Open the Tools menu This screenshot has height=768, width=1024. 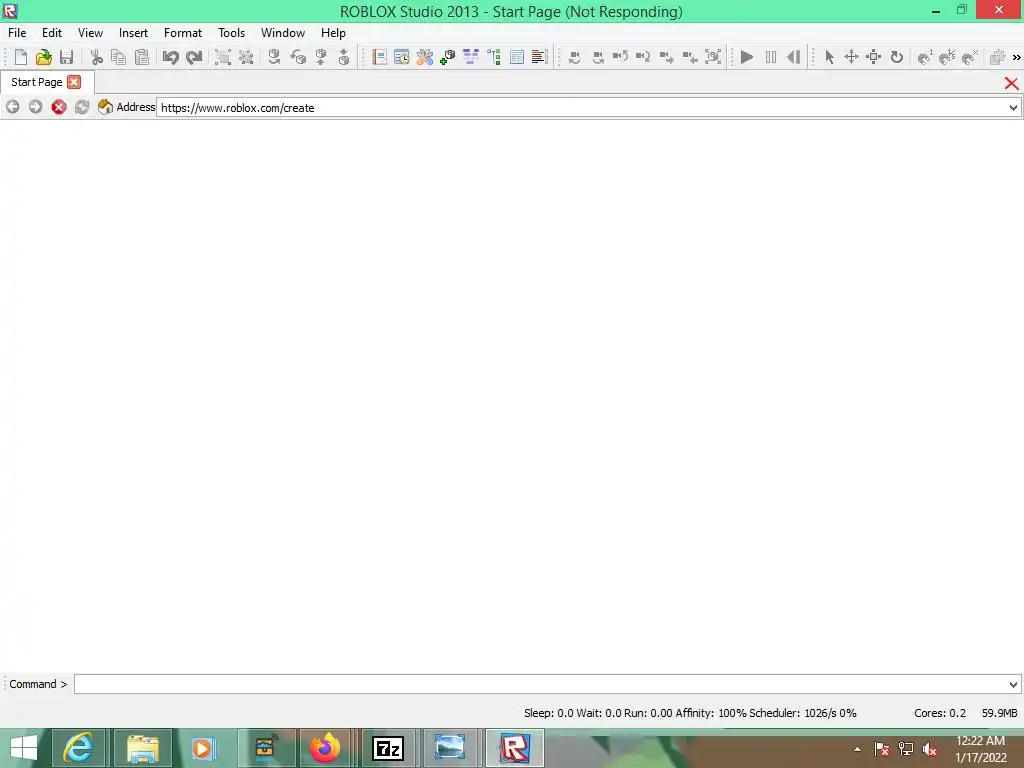231,33
